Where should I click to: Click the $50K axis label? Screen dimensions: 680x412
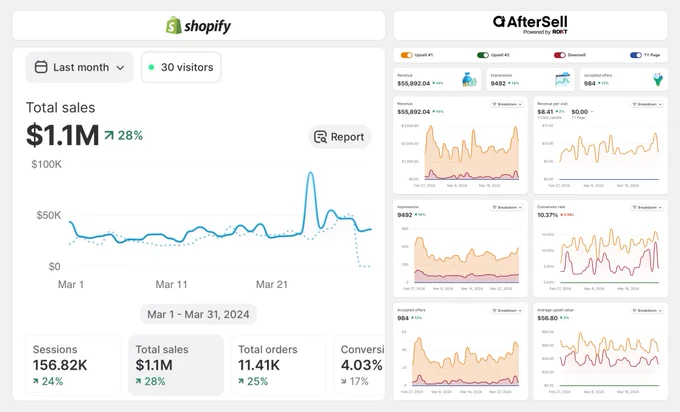point(49,216)
